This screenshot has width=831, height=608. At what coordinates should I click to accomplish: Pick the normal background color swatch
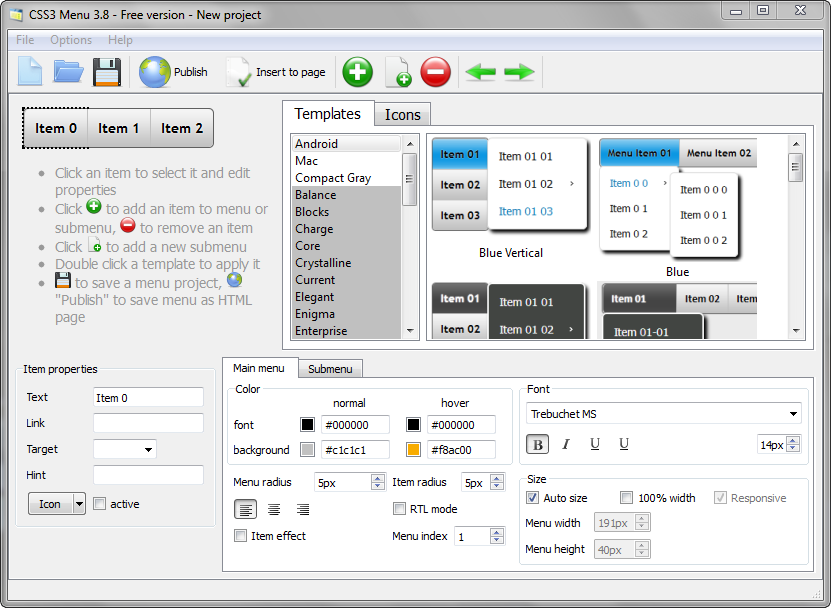pos(307,450)
